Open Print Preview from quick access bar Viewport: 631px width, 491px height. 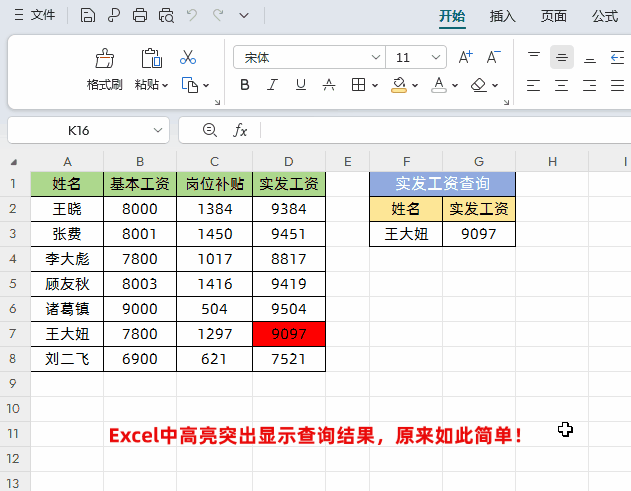[166, 15]
